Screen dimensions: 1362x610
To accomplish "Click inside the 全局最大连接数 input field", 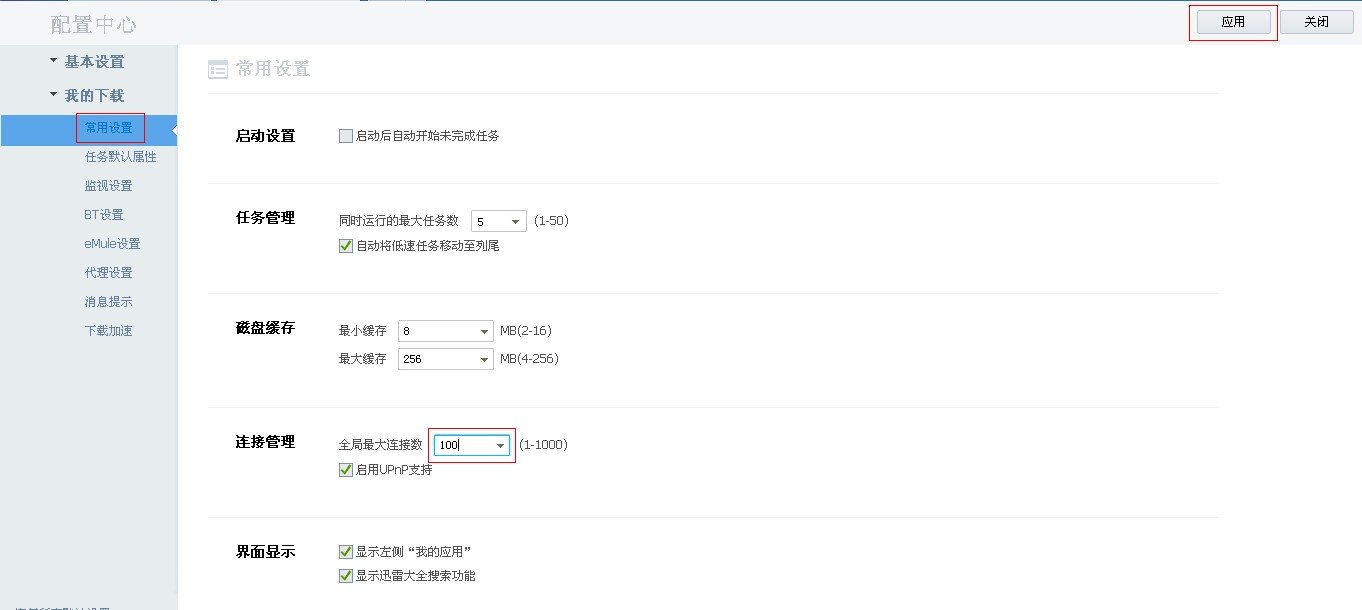I will (462, 445).
